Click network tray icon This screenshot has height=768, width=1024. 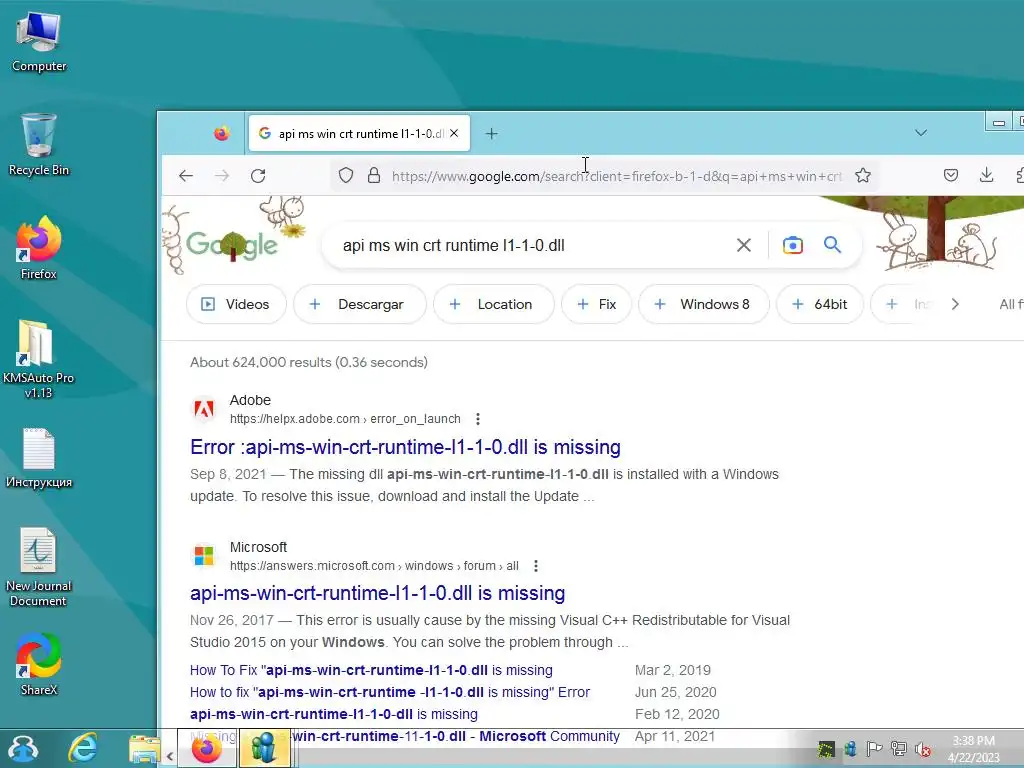point(899,748)
